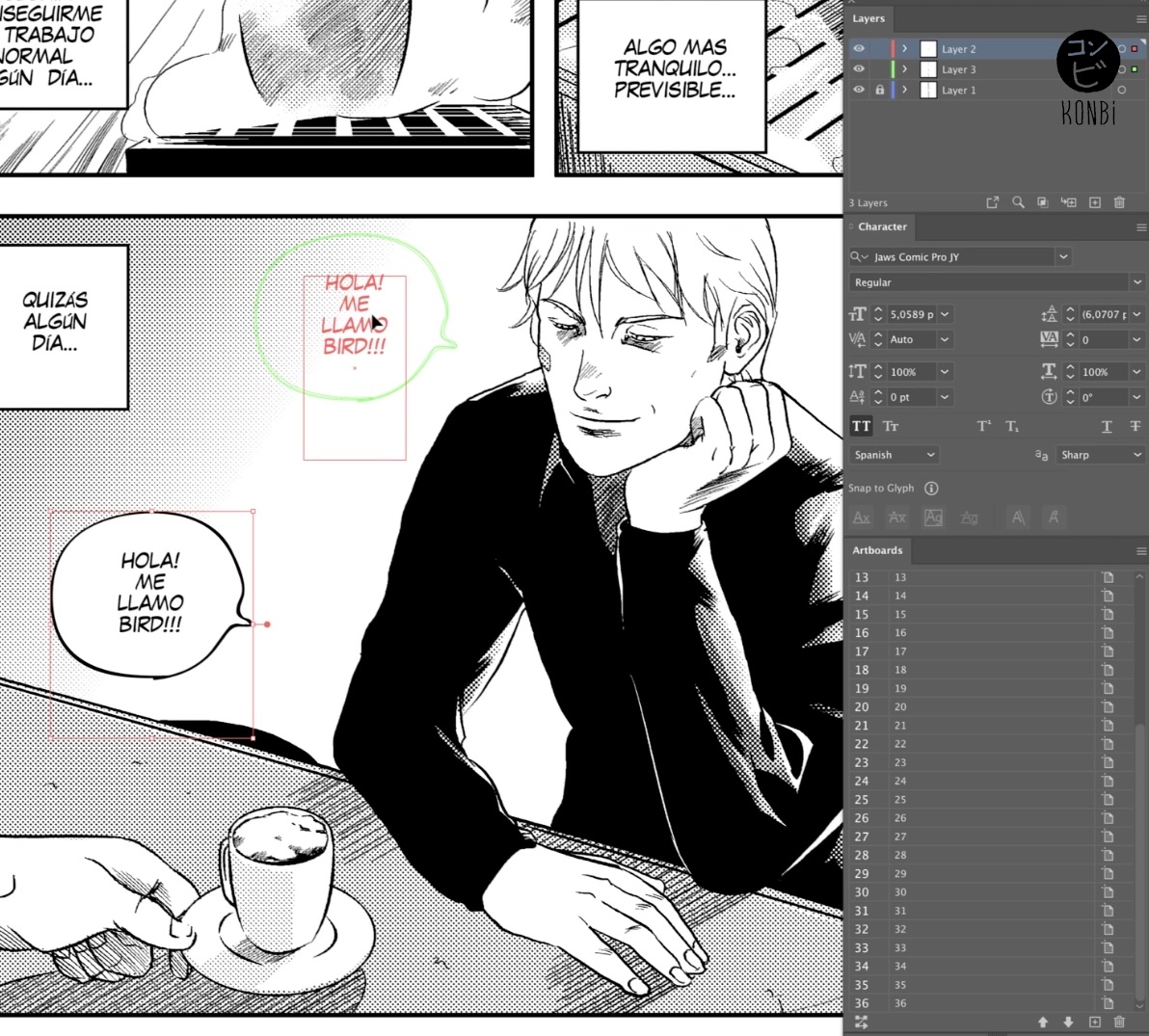Rearrange all artboards icon

click(x=861, y=1022)
